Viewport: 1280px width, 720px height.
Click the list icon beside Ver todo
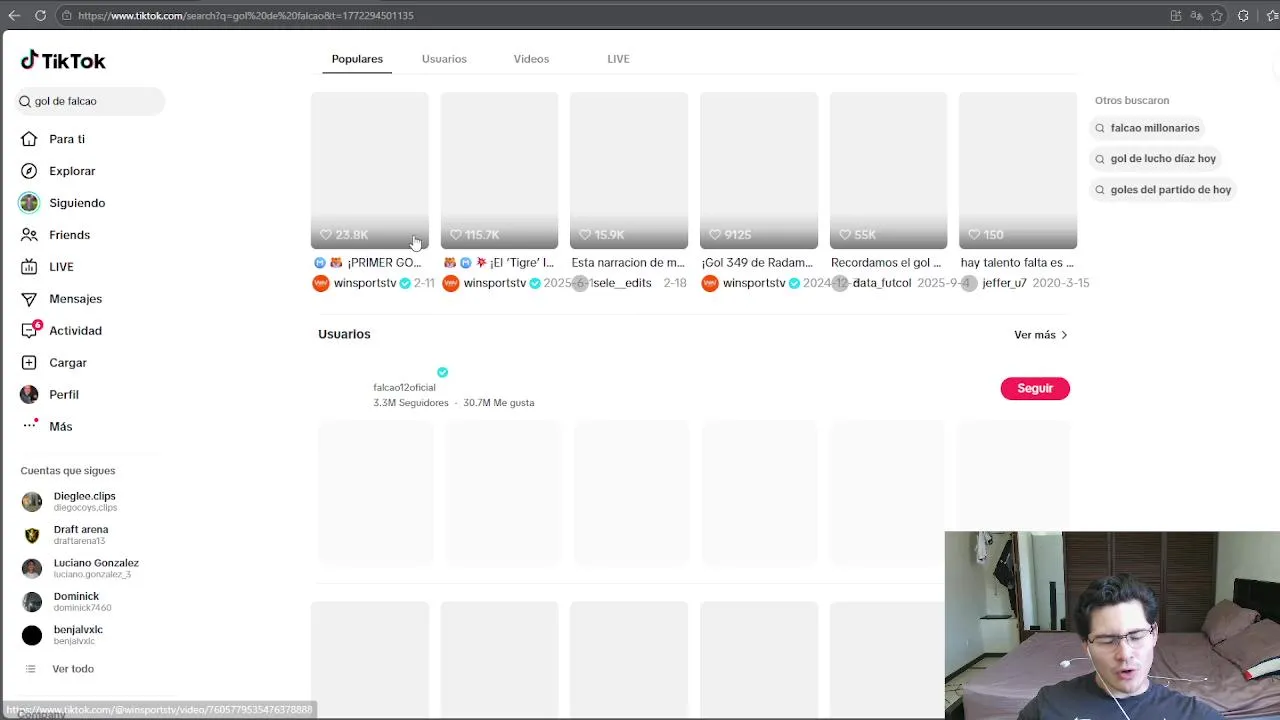(x=30, y=669)
